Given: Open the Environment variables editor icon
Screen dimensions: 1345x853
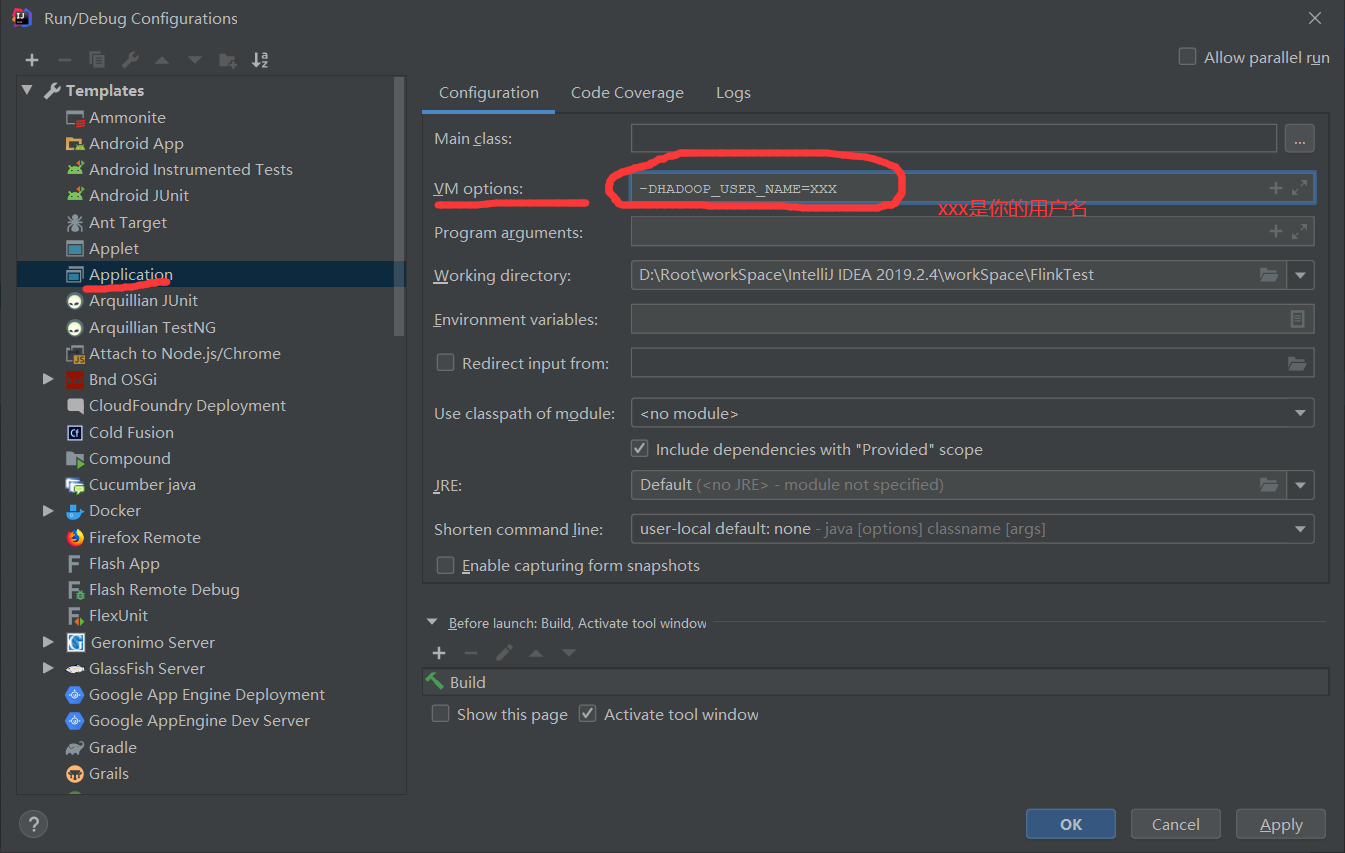Looking at the screenshot, I should point(1297,319).
